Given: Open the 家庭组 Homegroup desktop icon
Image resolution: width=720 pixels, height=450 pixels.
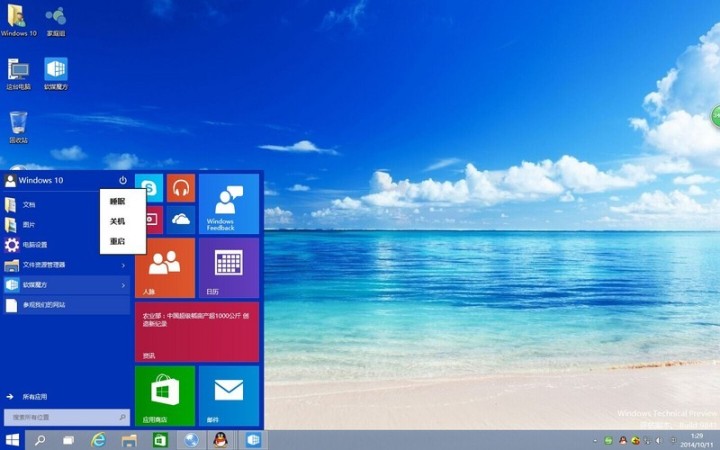Looking at the screenshot, I should point(56,20).
